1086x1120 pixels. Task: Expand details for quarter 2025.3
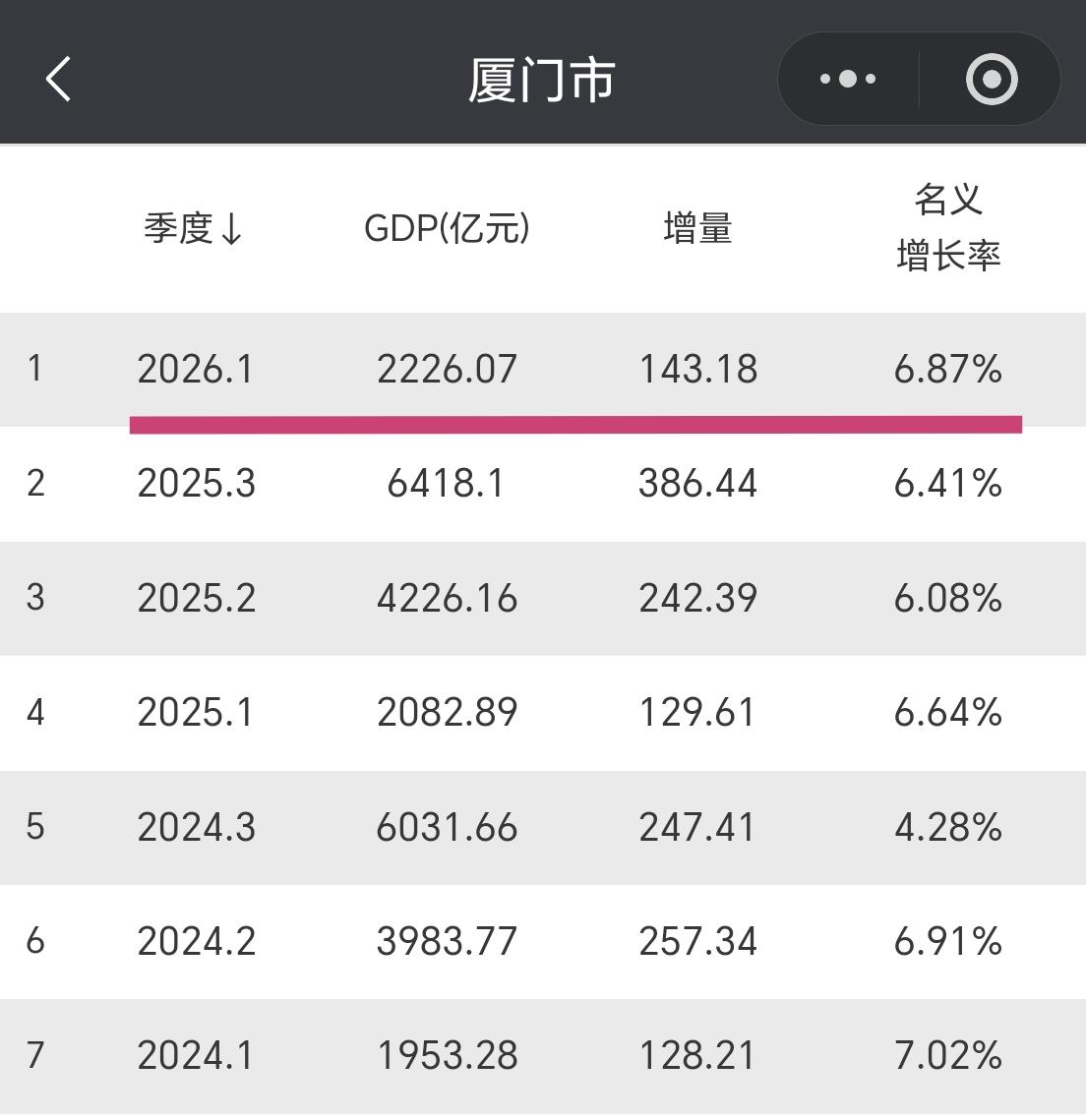point(541,484)
